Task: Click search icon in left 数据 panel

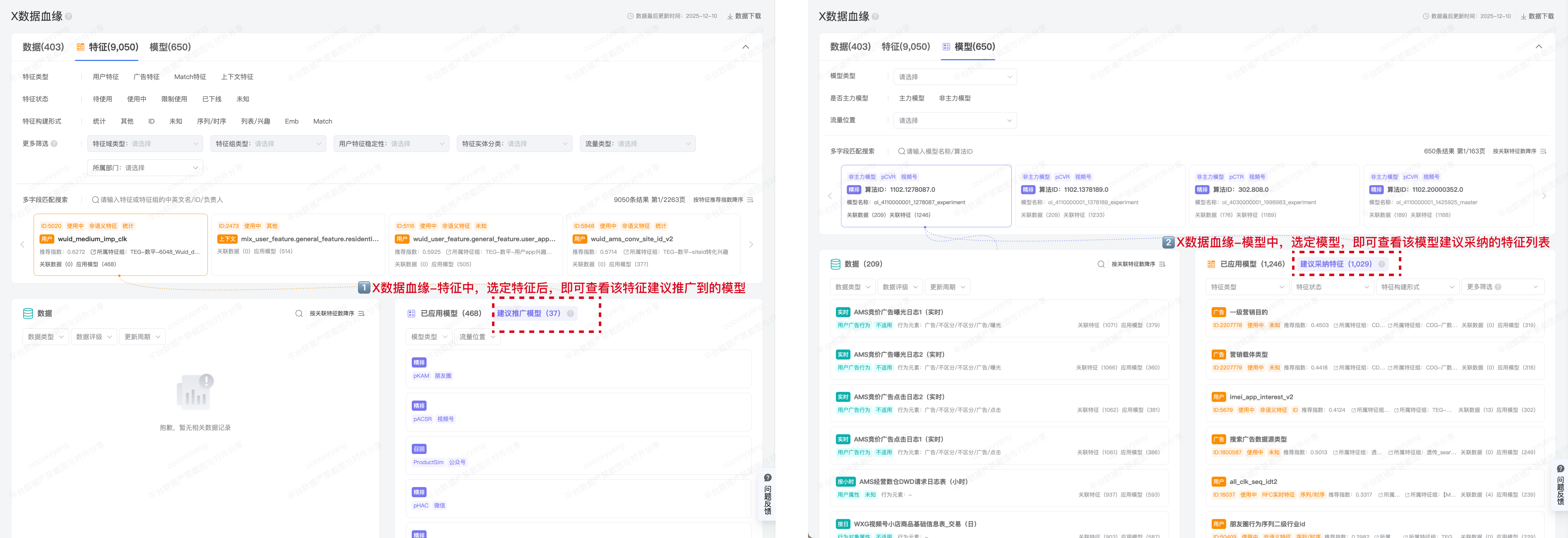Action: [x=299, y=314]
